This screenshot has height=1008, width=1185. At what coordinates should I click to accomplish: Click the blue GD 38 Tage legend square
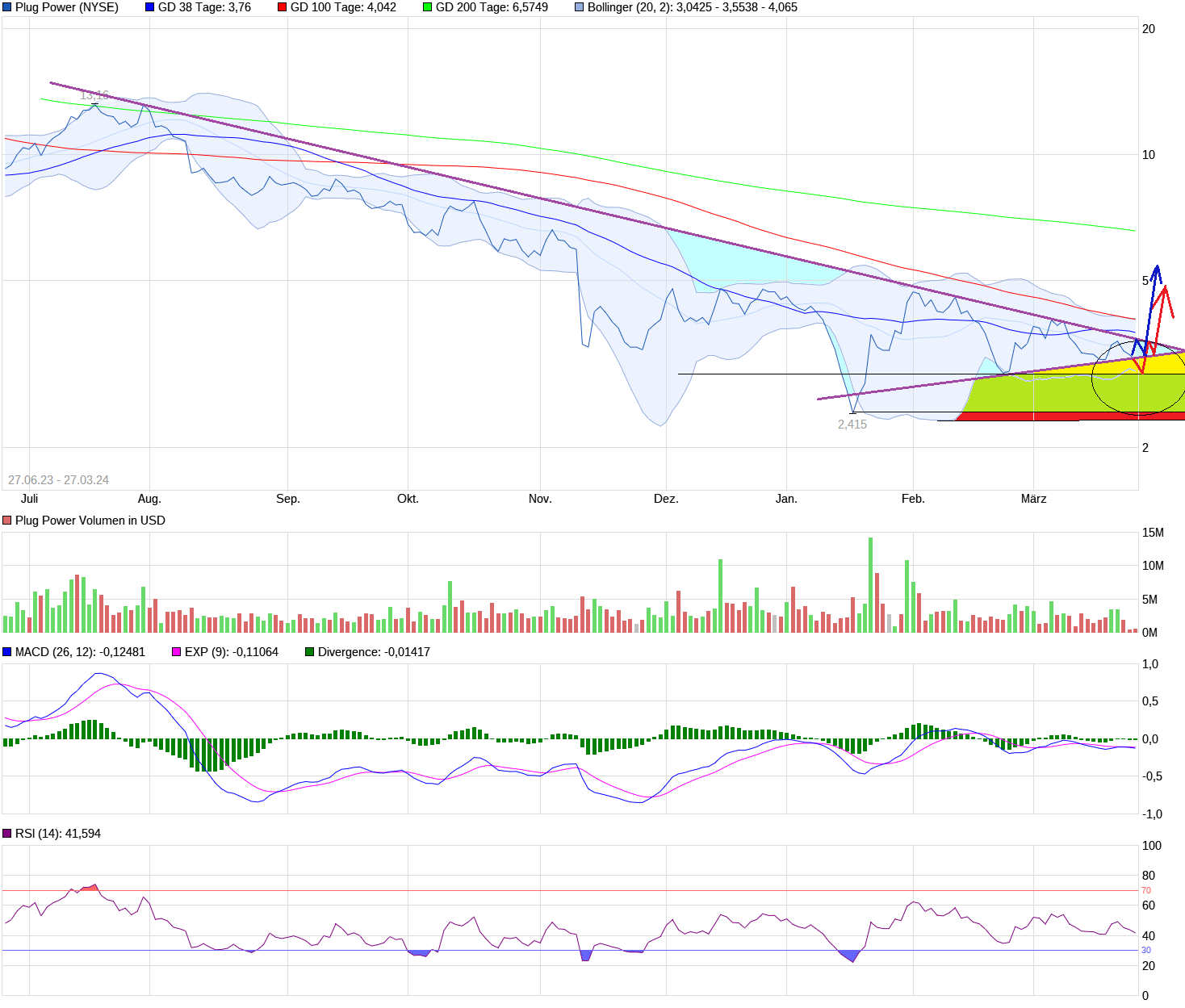point(149,7)
